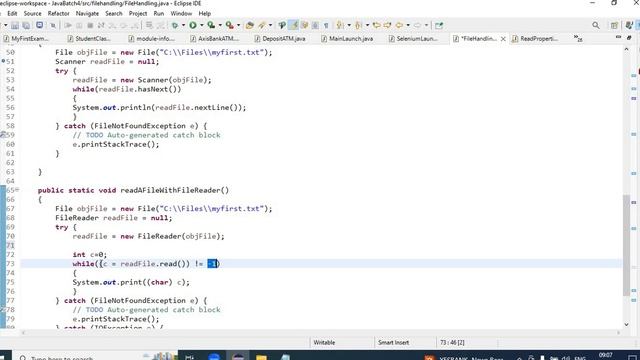
Task: Show the hidden editor tabs list
Action: click(578, 38)
